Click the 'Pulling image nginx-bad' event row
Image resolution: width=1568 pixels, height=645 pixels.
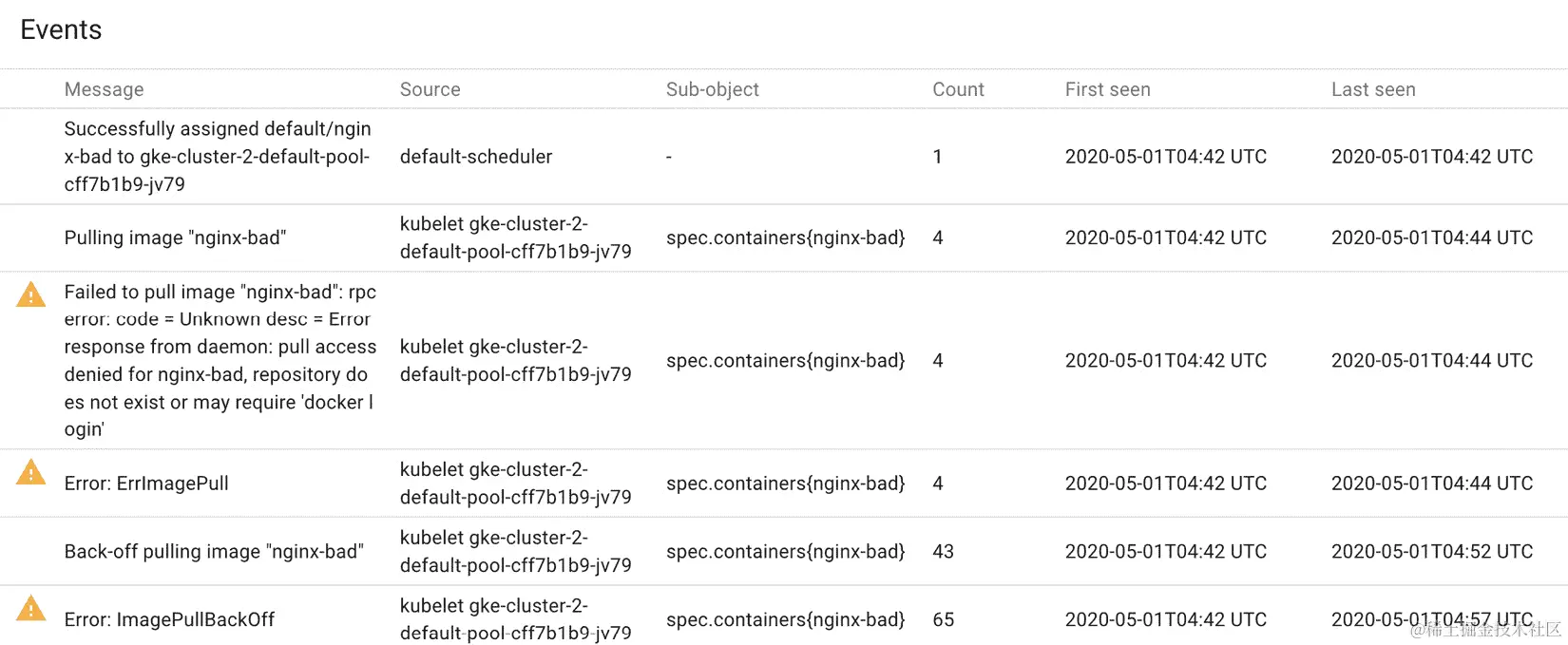(x=175, y=237)
